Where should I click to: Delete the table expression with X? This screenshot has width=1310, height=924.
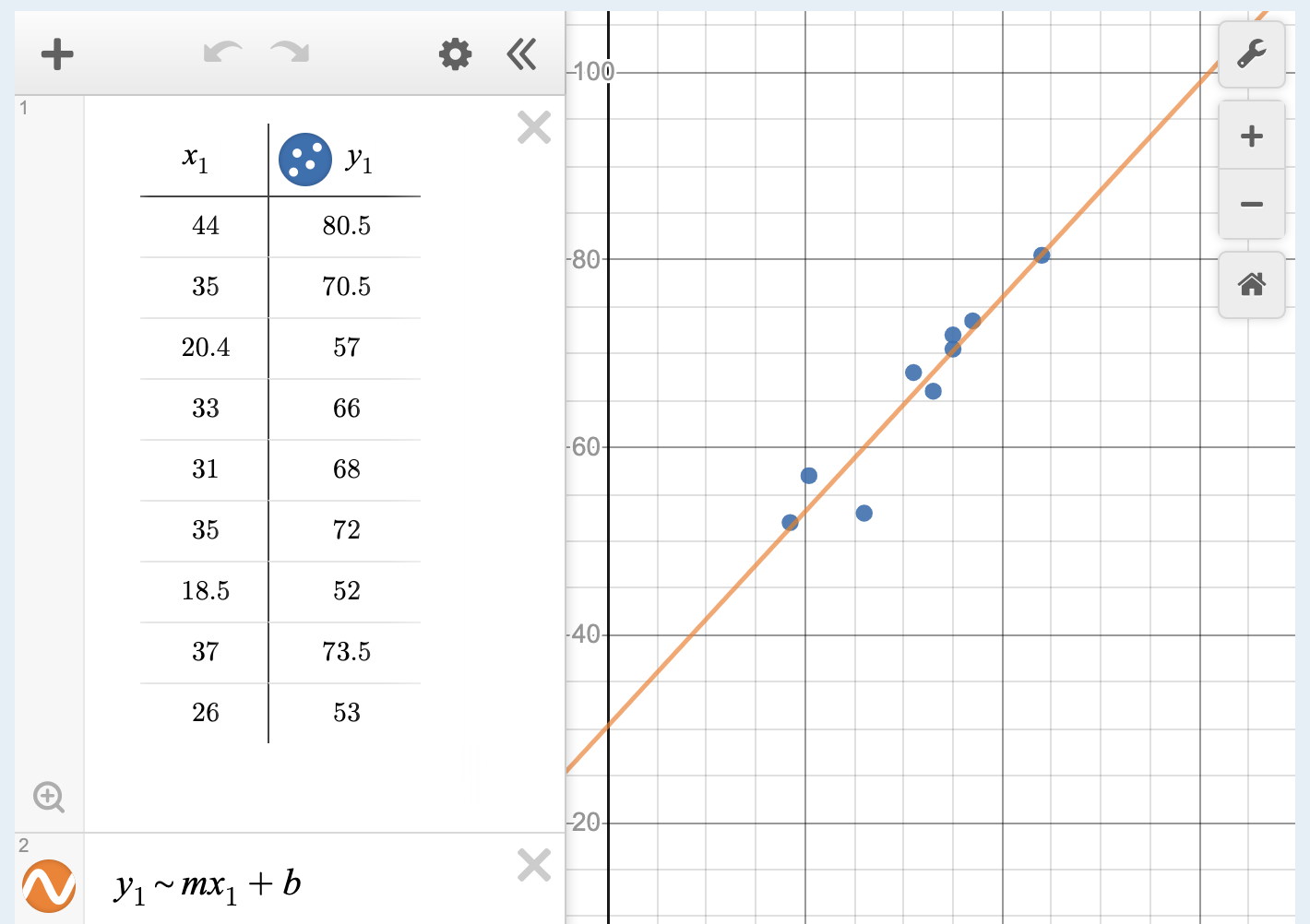pos(534,127)
